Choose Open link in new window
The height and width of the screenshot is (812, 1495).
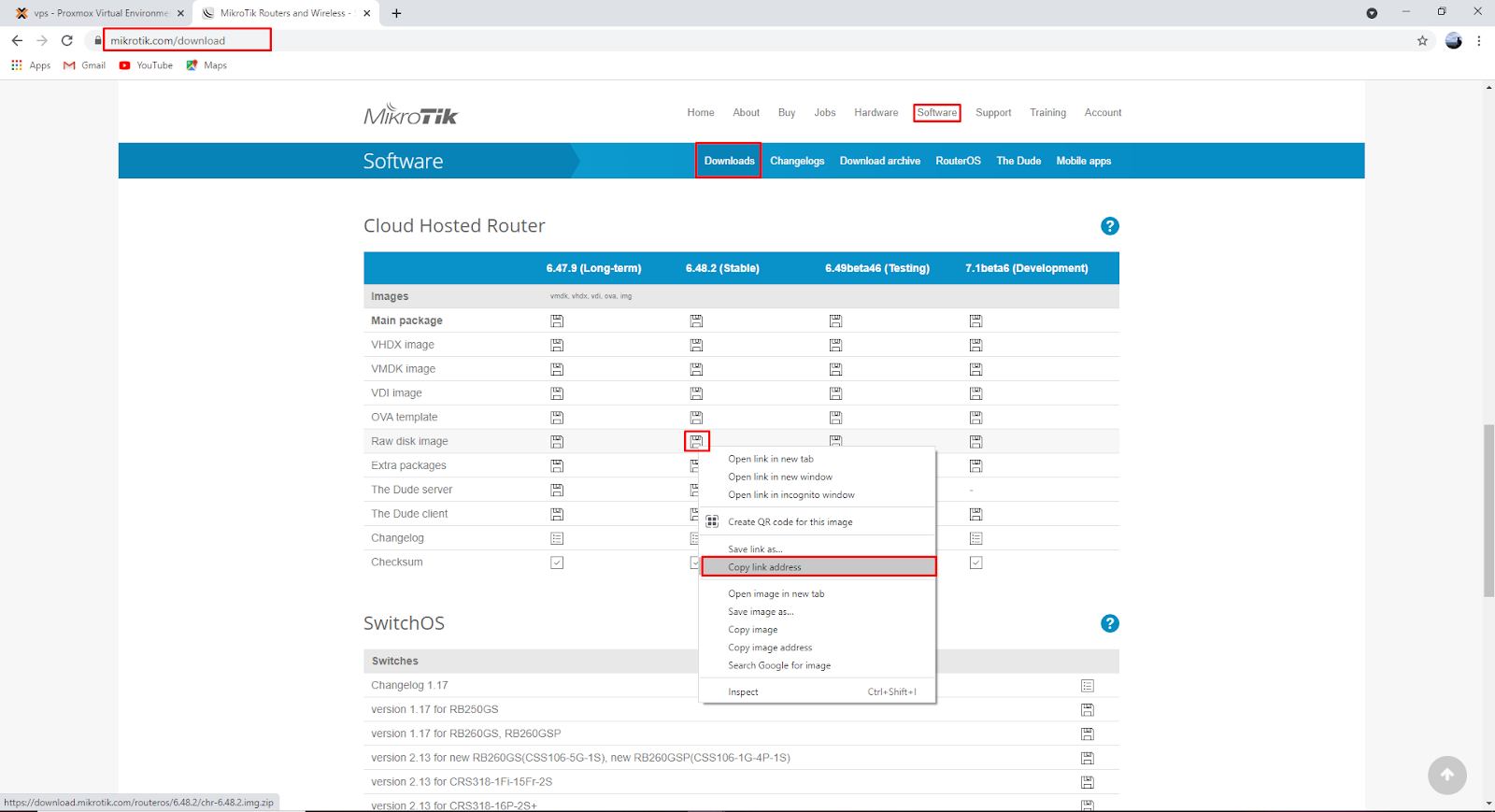[818, 477]
